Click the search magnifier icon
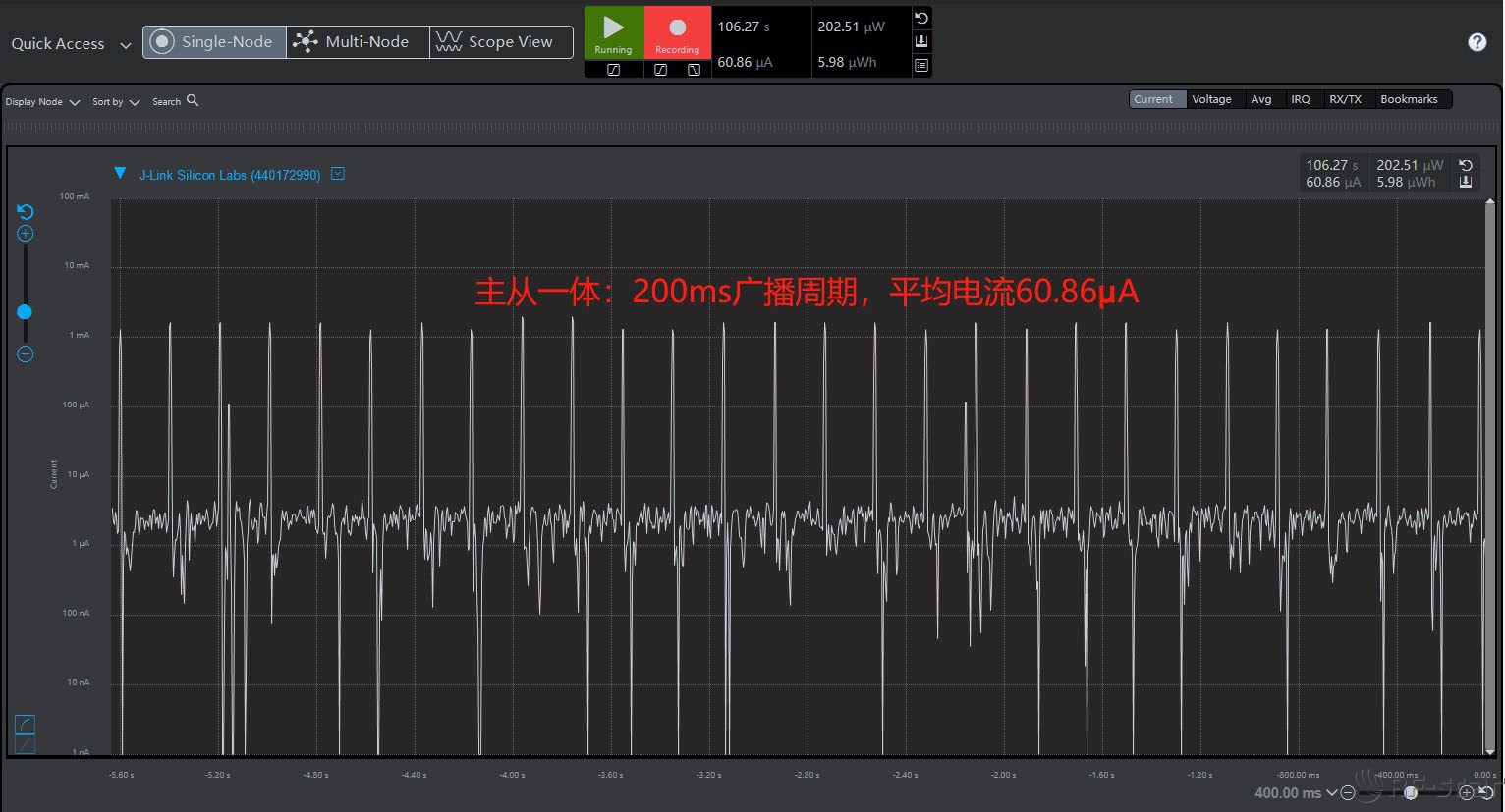The height and width of the screenshot is (812, 1505). tap(193, 100)
